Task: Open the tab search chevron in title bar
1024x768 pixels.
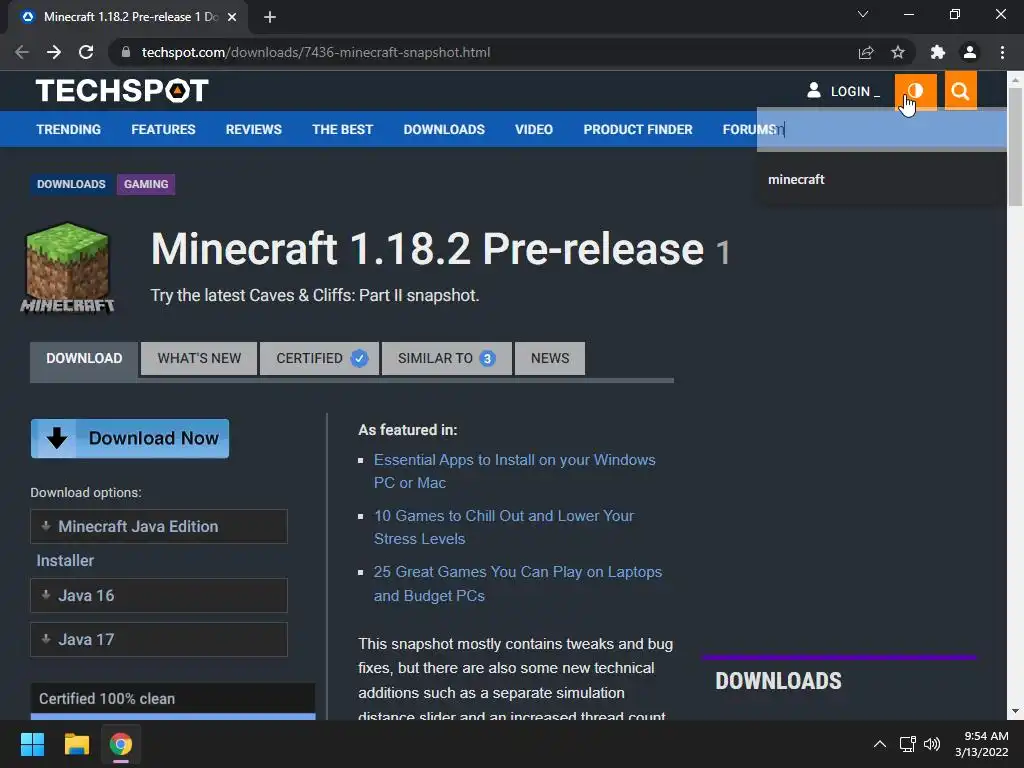Action: click(863, 14)
